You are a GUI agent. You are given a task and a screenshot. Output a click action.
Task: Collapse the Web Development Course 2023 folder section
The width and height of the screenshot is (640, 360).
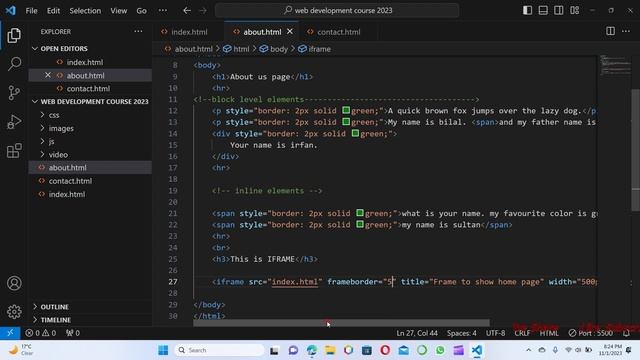tap(91, 101)
